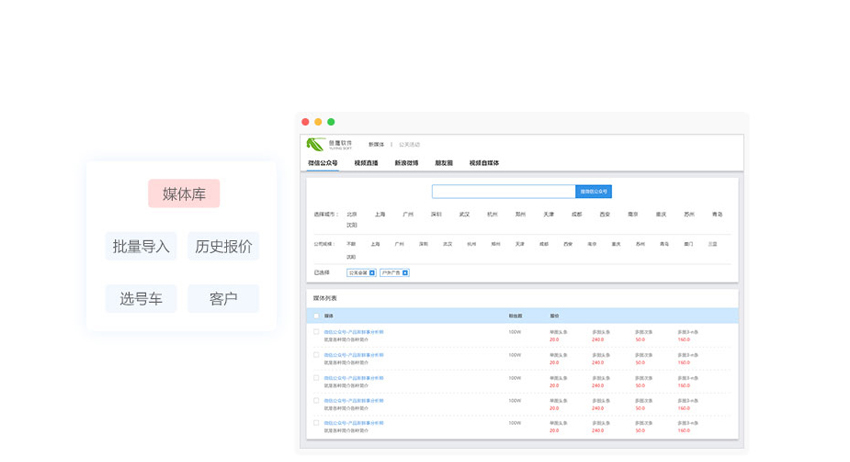
Task: Click the green leaf logo icon
Action: pos(315,144)
